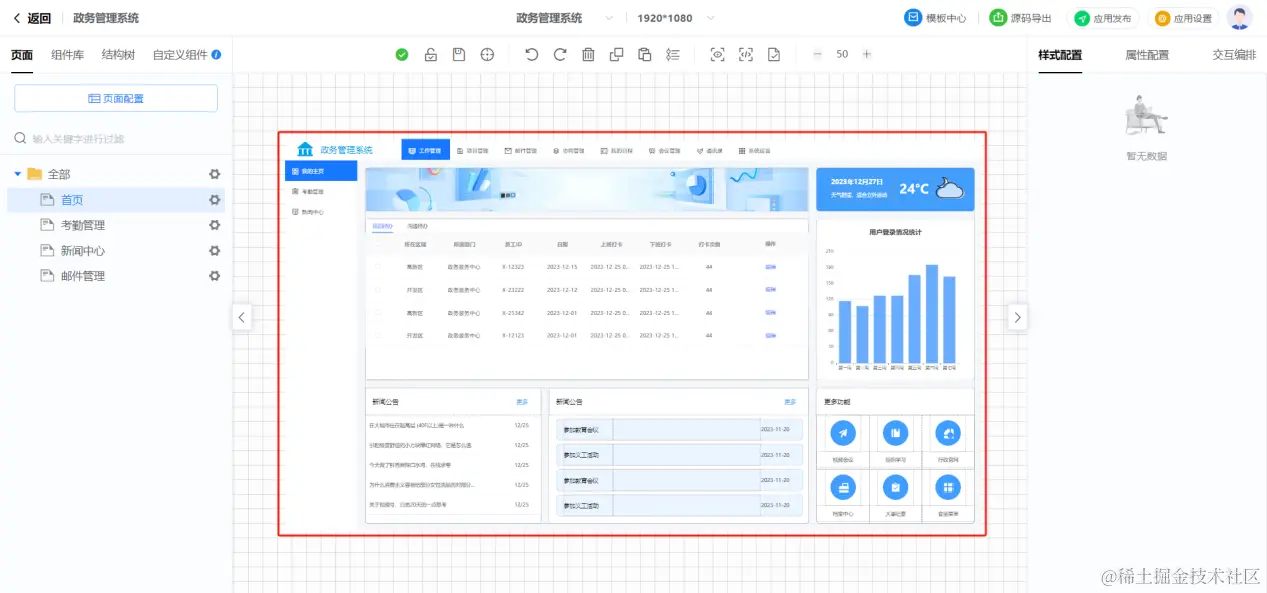Click the lock icon in the toolbar
The image size is (1267, 593).
(x=430, y=55)
